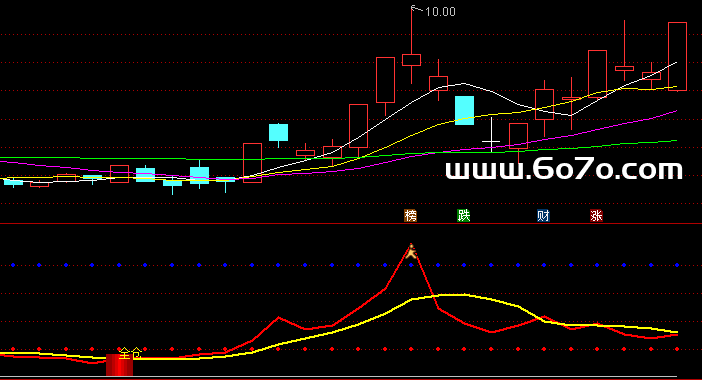Click the blue 财 marker icon
Image resolution: width=702 pixels, height=380 pixels.
543,216
